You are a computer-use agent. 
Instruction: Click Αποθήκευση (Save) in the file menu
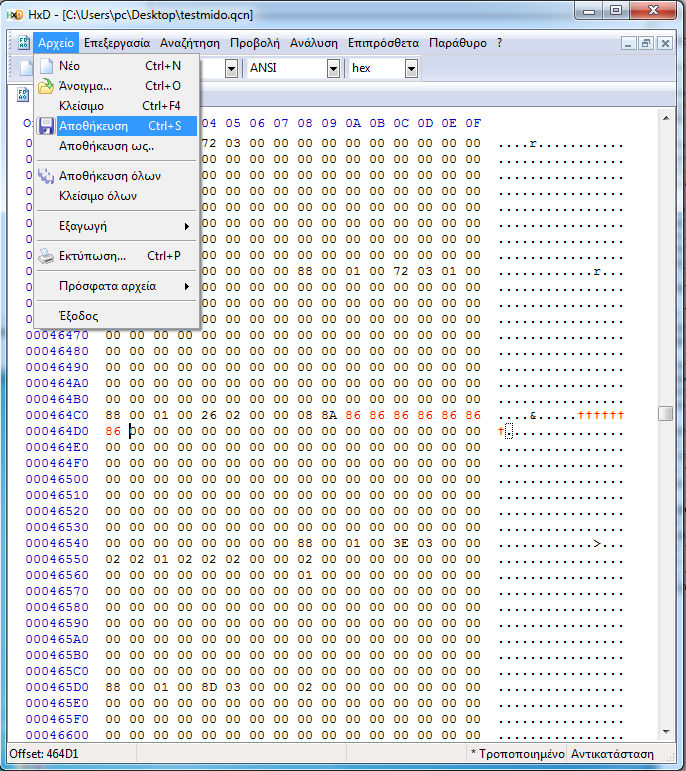(x=93, y=126)
